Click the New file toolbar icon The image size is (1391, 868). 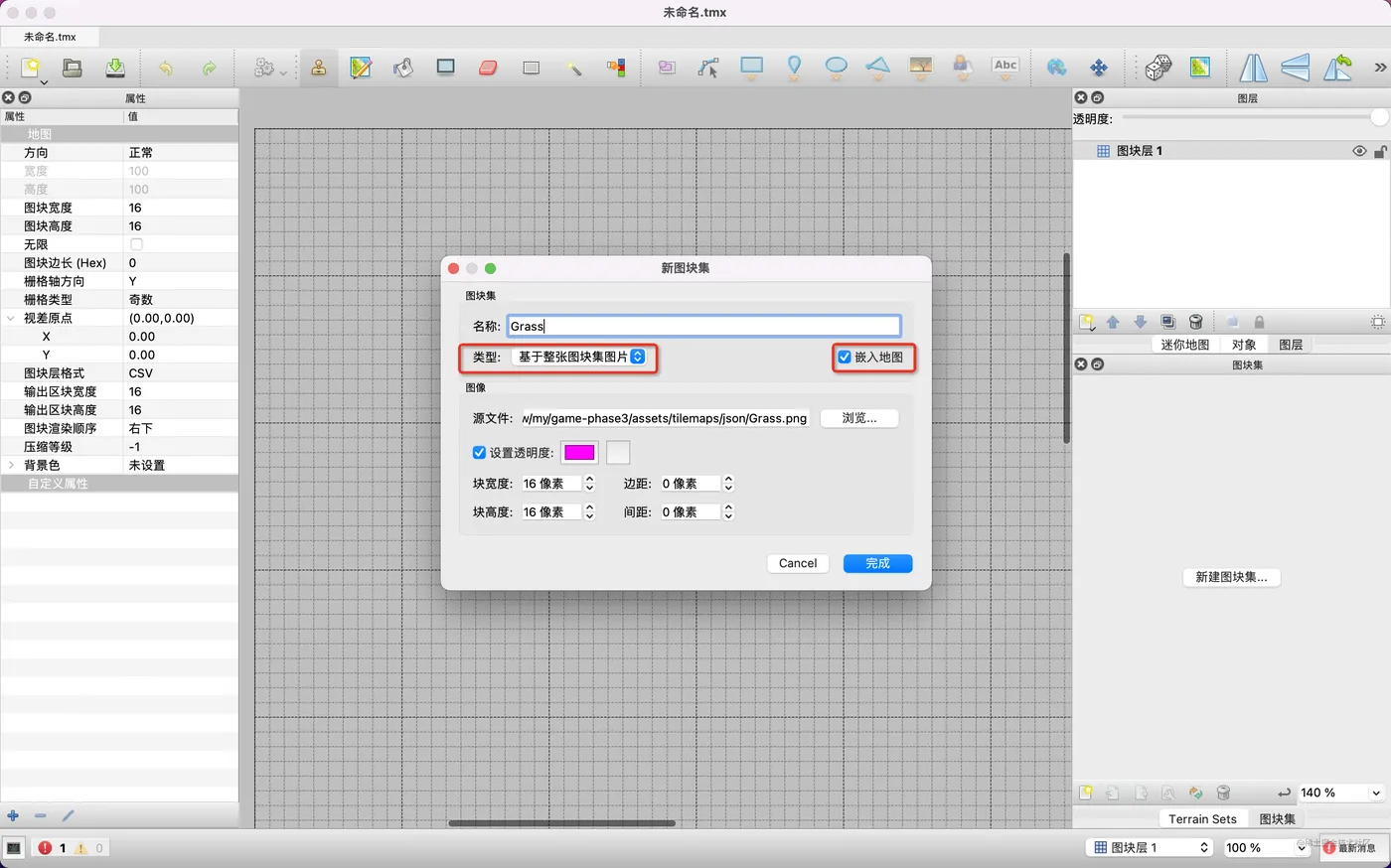pos(31,67)
